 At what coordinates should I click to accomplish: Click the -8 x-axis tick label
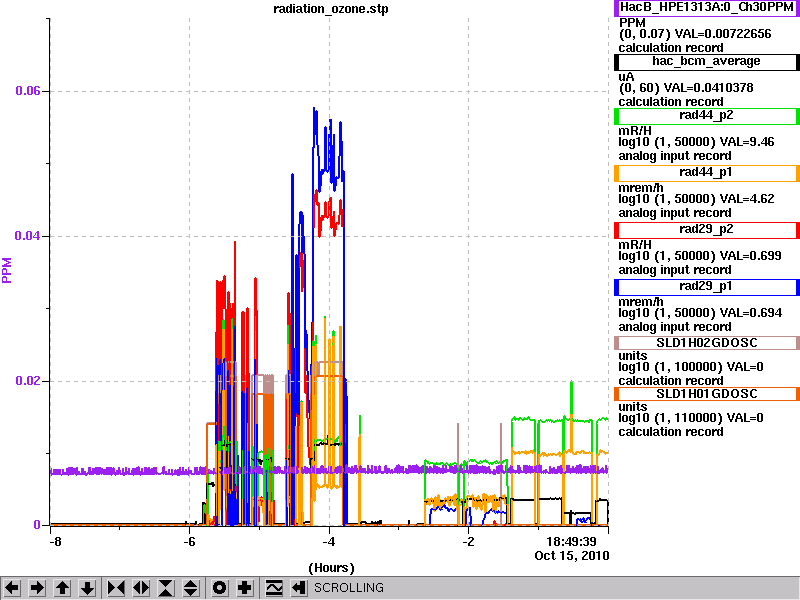[x=55, y=541]
